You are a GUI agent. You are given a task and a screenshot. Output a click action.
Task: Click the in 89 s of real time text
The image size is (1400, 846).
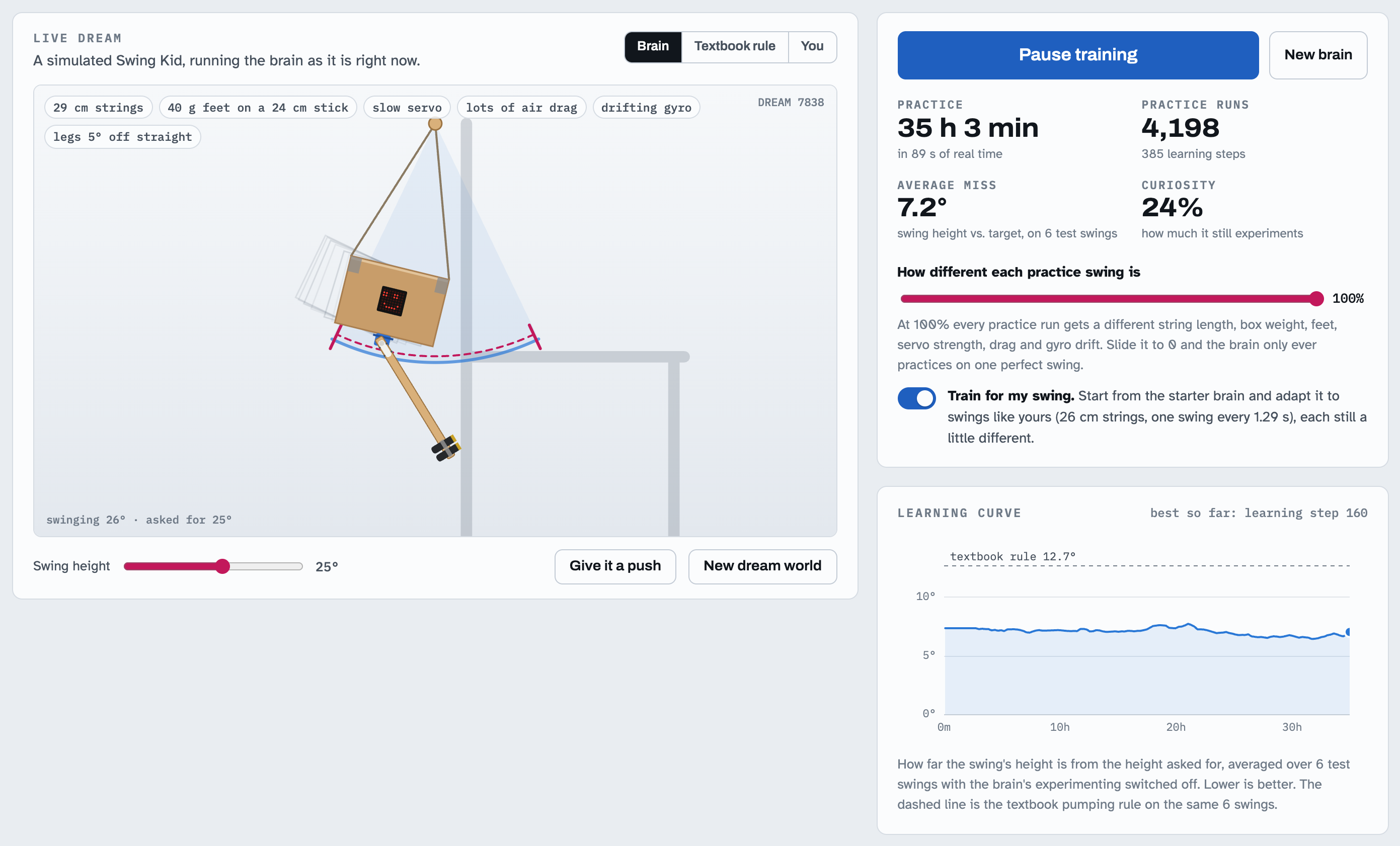coord(950,154)
